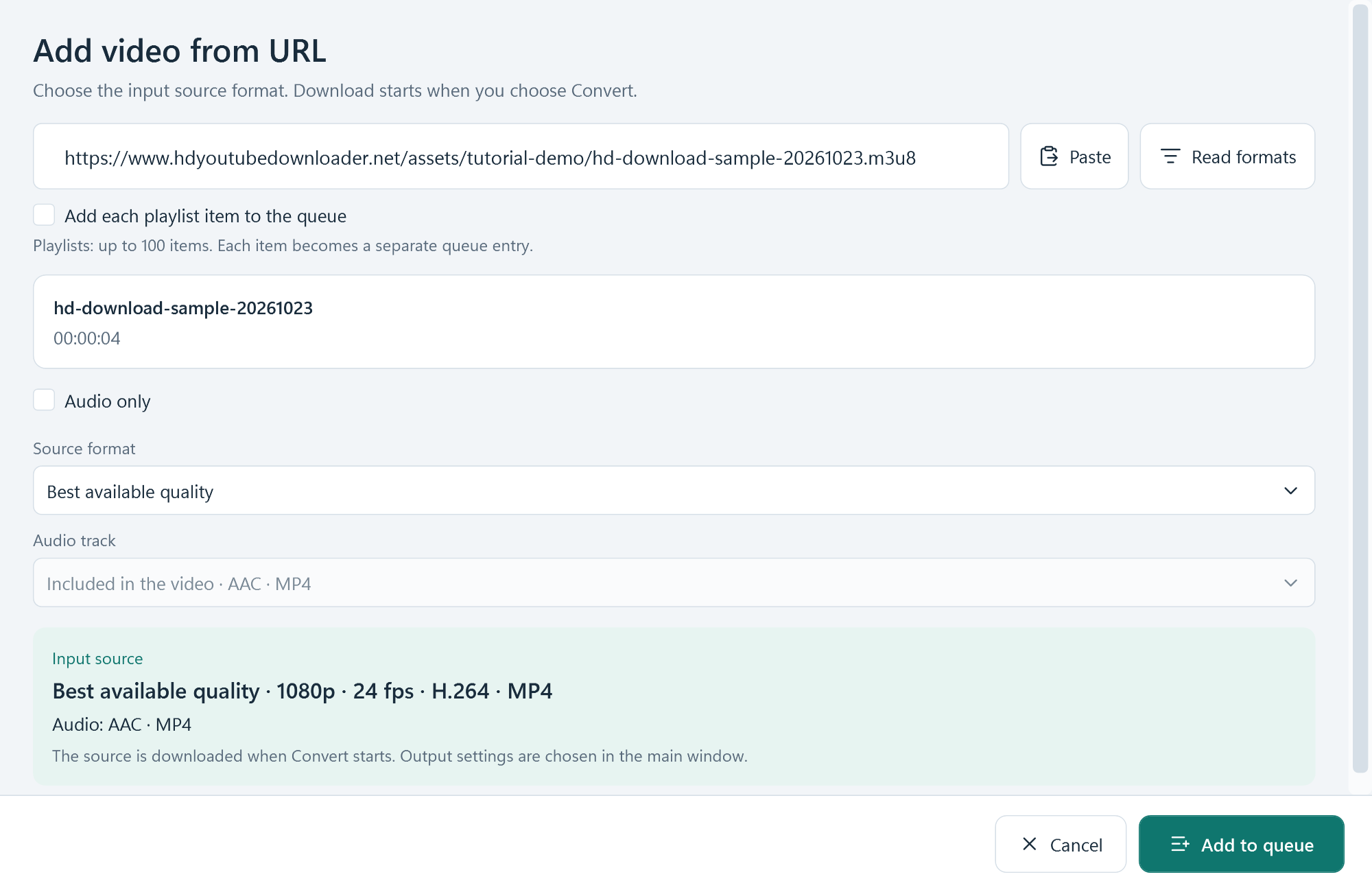The width and height of the screenshot is (1372, 892).
Task: Open the Audio track dropdown
Action: (x=674, y=583)
